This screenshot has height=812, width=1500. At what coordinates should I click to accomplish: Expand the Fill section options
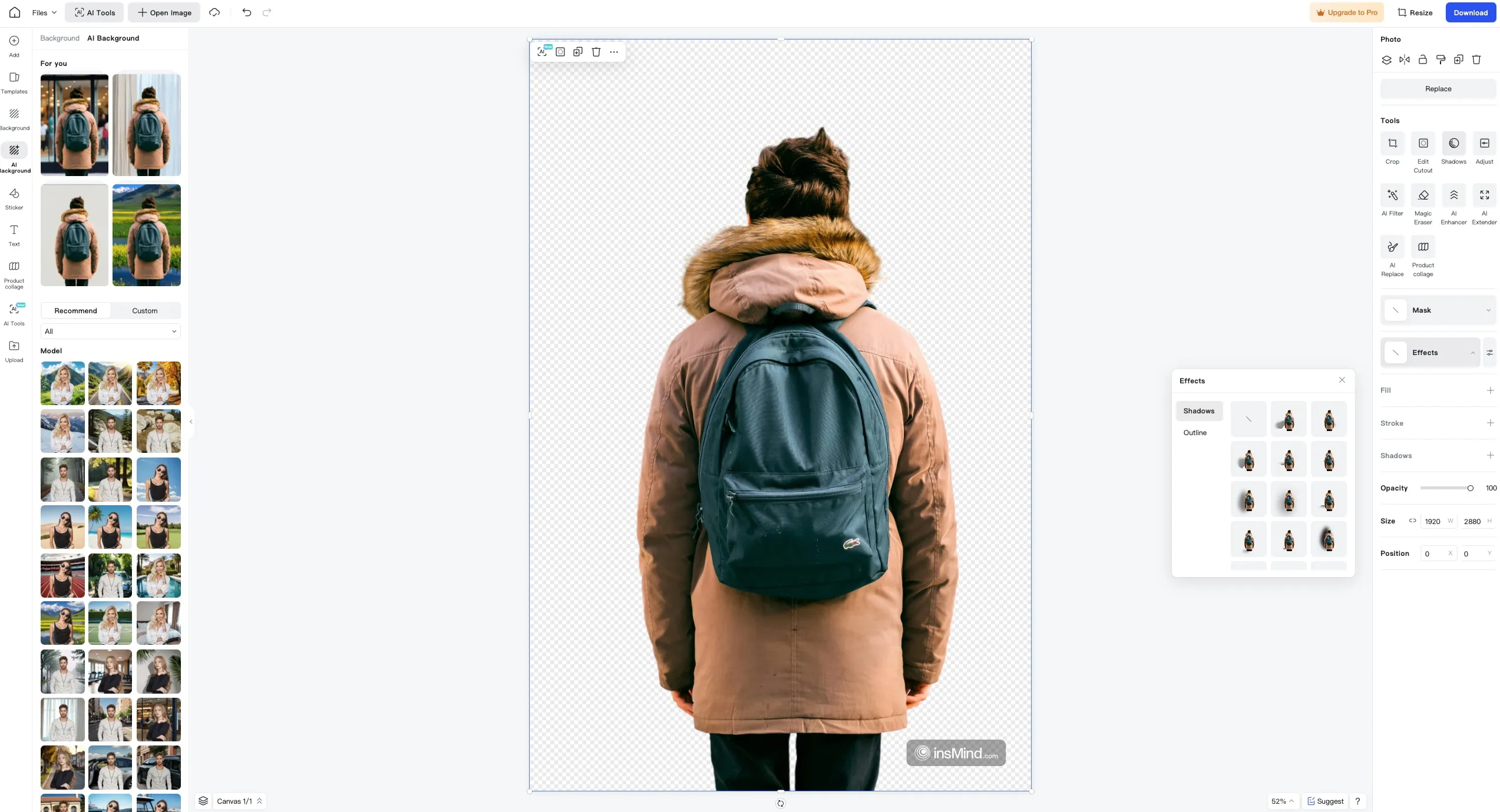(1491, 390)
